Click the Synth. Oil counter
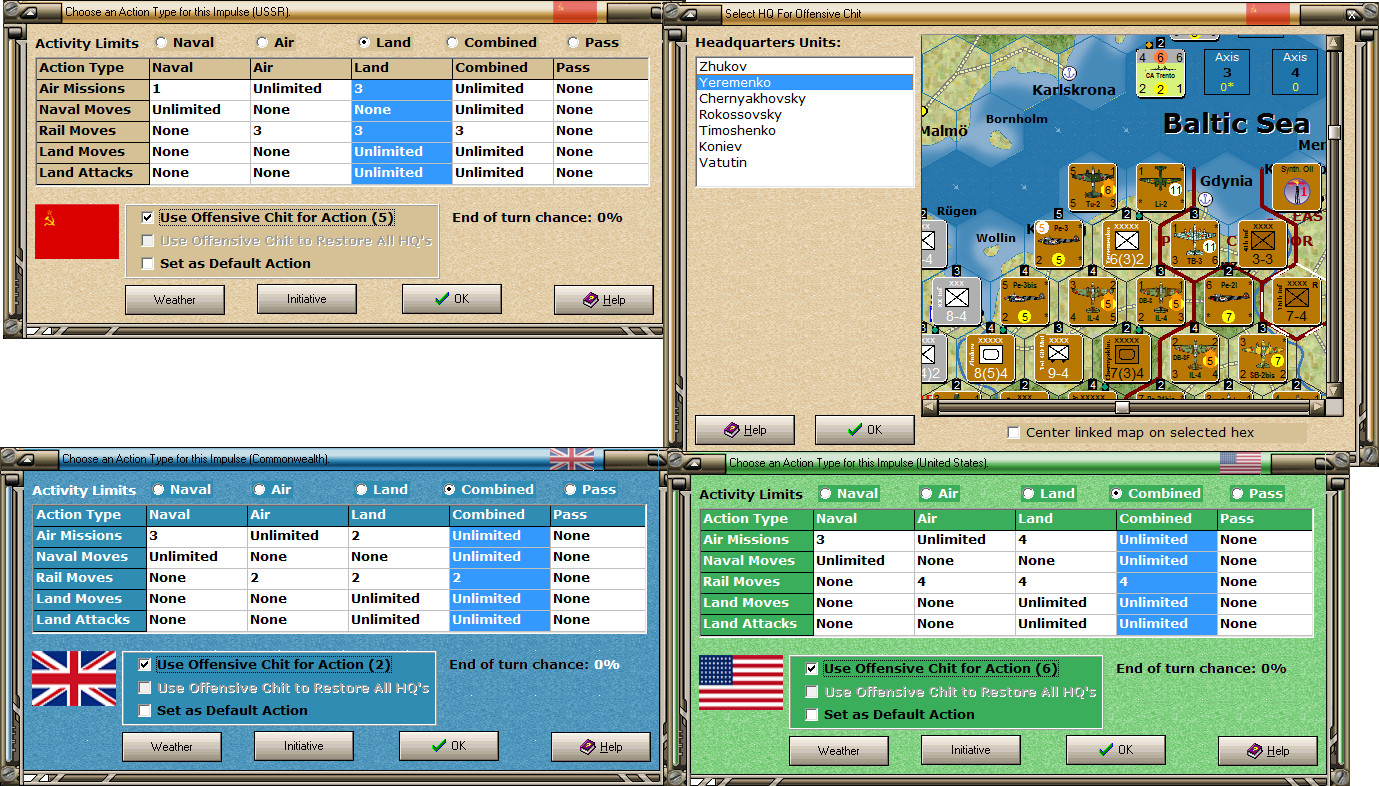 click(1297, 188)
